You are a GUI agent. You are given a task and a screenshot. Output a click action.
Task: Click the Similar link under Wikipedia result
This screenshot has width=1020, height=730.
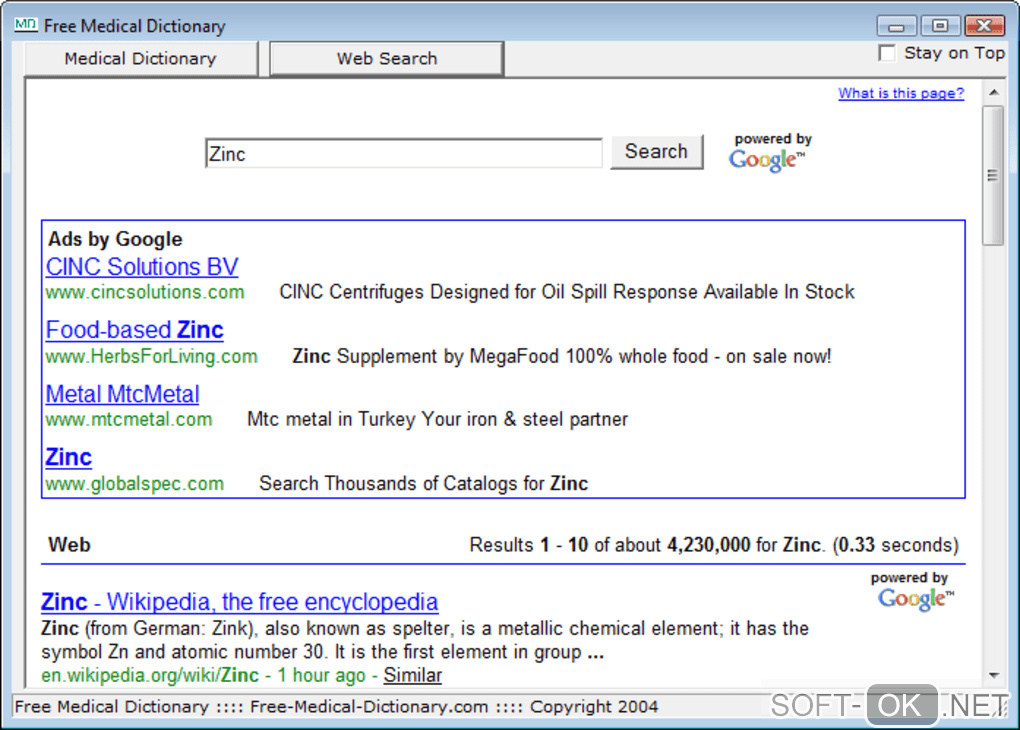(x=412, y=675)
